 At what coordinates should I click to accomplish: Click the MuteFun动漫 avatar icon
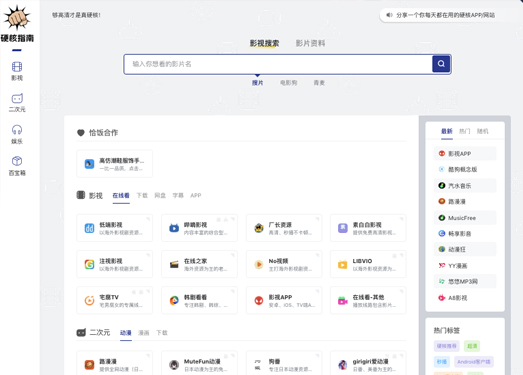point(174,365)
